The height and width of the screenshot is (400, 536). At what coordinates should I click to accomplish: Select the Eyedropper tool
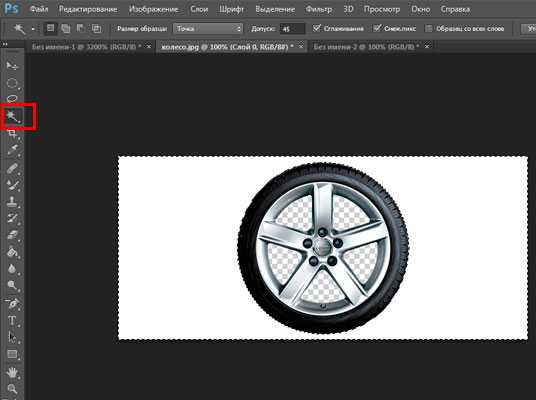(x=12, y=150)
